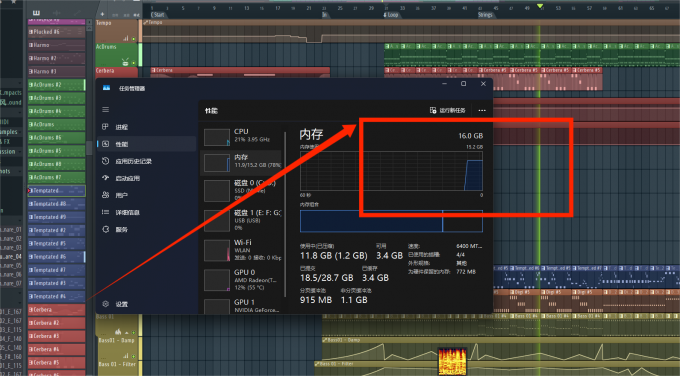The image size is (680, 376).
Task: Click the 11.8 GB (1.2 GB) in-use value
Action: pyautogui.click(x=333, y=256)
